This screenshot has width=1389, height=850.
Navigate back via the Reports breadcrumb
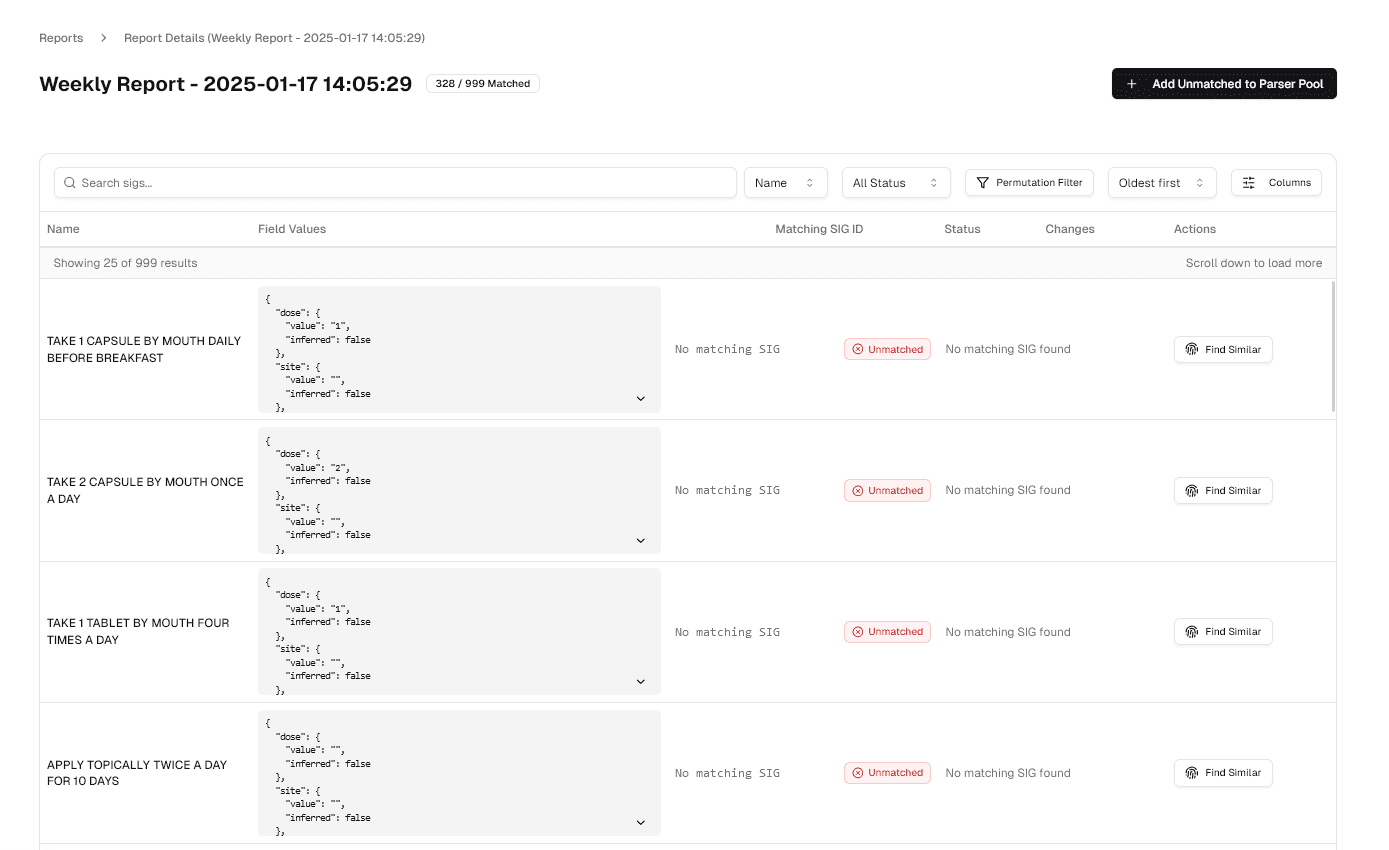click(61, 37)
